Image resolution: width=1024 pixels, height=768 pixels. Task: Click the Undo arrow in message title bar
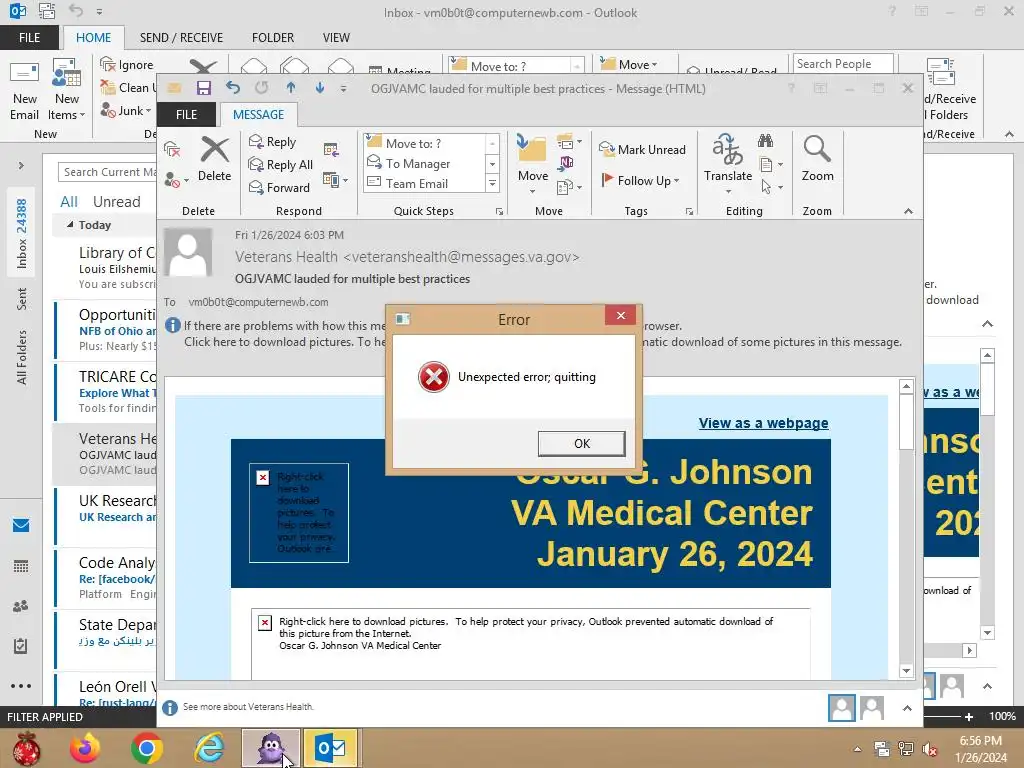coord(232,88)
